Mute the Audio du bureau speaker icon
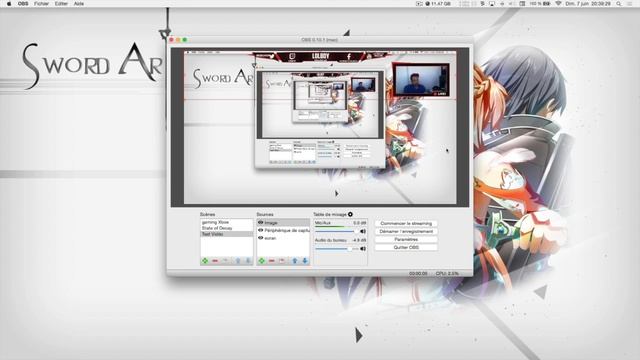The width and height of the screenshot is (640, 360). [x=362, y=249]
